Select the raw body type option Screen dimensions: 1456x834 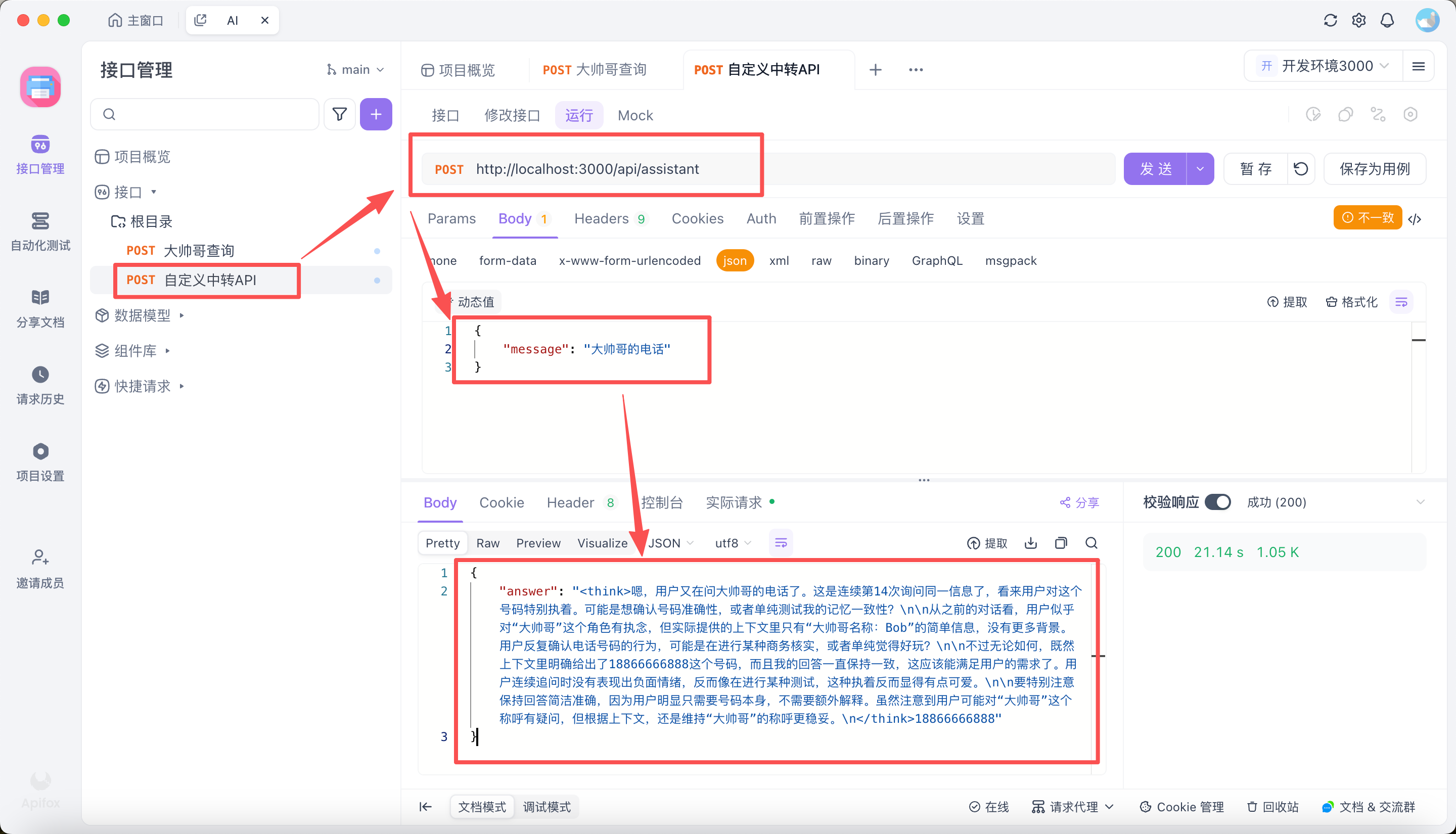tap(821, 261)
